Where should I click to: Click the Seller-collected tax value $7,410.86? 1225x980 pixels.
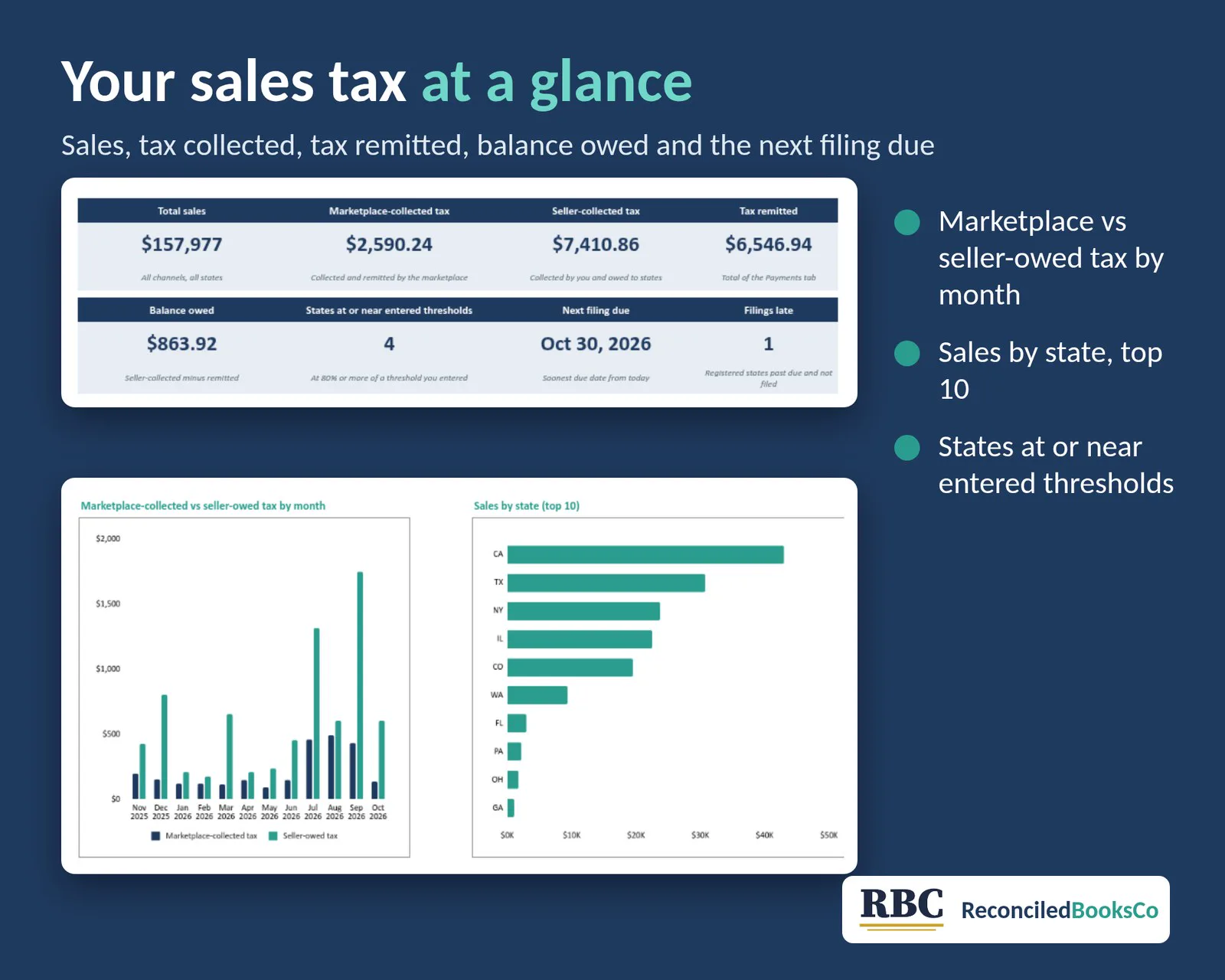(x=596, y=245)
